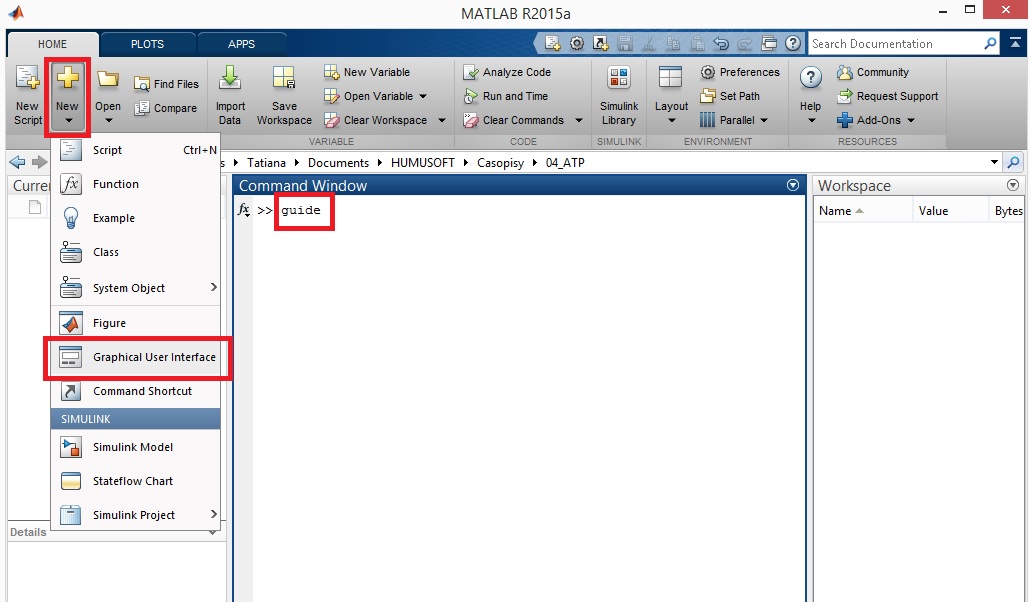Expand the Add-Ons dropdown arrow

pyautogui.click(x=911, y=120)
